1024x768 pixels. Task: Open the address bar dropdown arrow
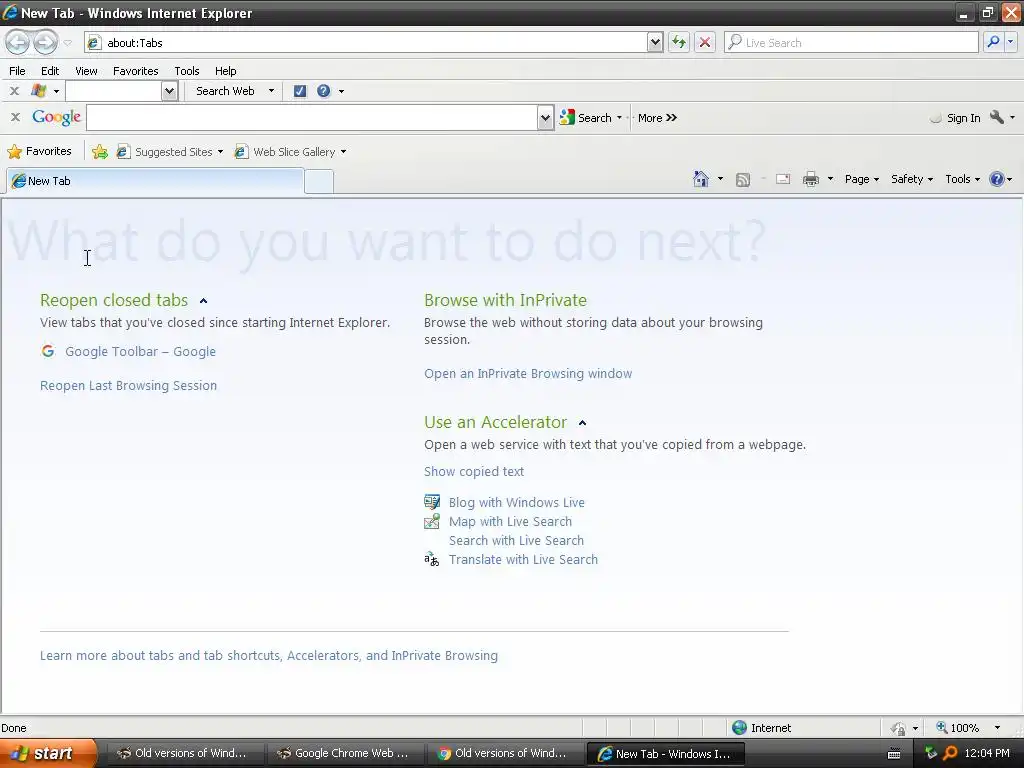(655, 42)
